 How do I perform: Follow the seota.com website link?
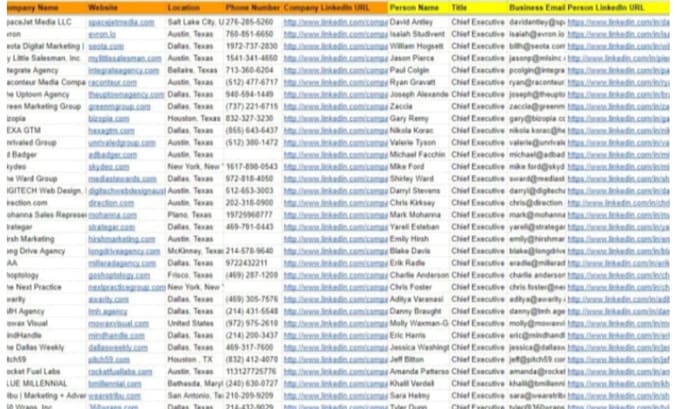pos(106,46)
